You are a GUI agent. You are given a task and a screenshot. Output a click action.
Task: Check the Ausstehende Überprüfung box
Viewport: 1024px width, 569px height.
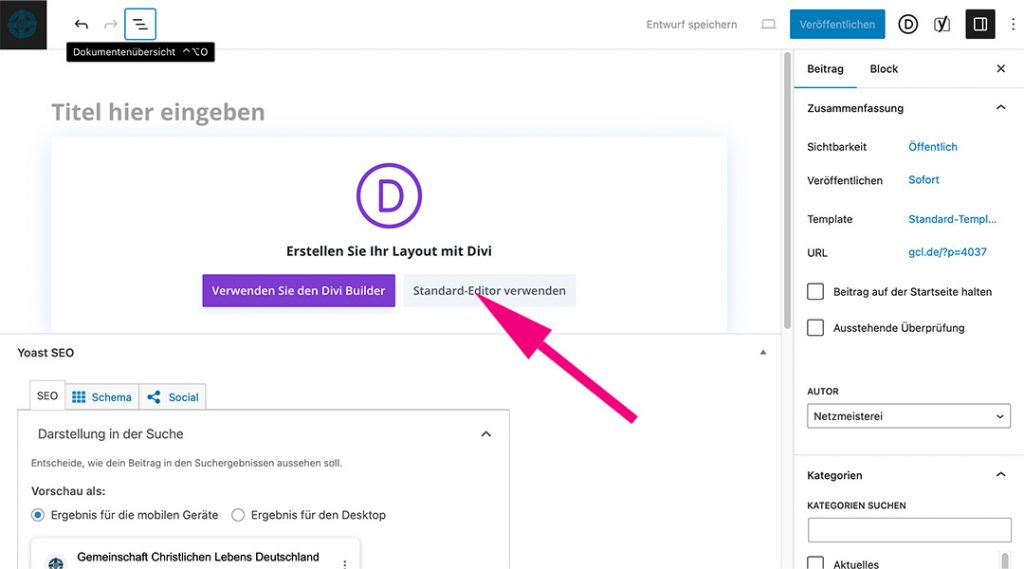(x=815, y=328)
